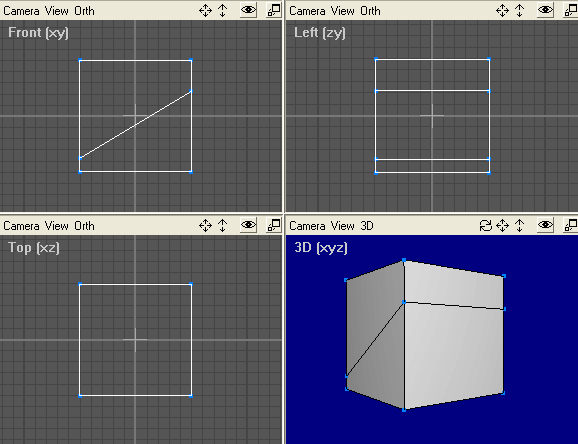Toggle eye icon in Front viewport header

248,10
